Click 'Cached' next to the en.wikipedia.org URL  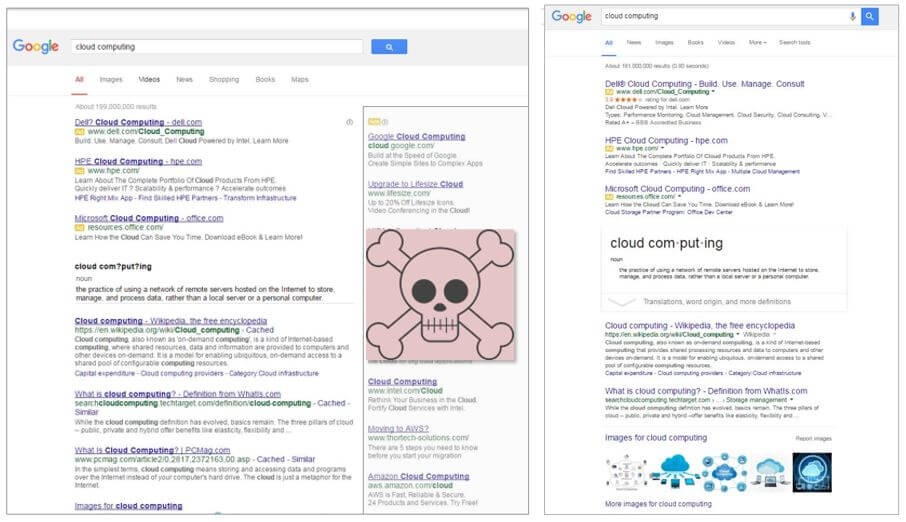[x=260, y=330]
